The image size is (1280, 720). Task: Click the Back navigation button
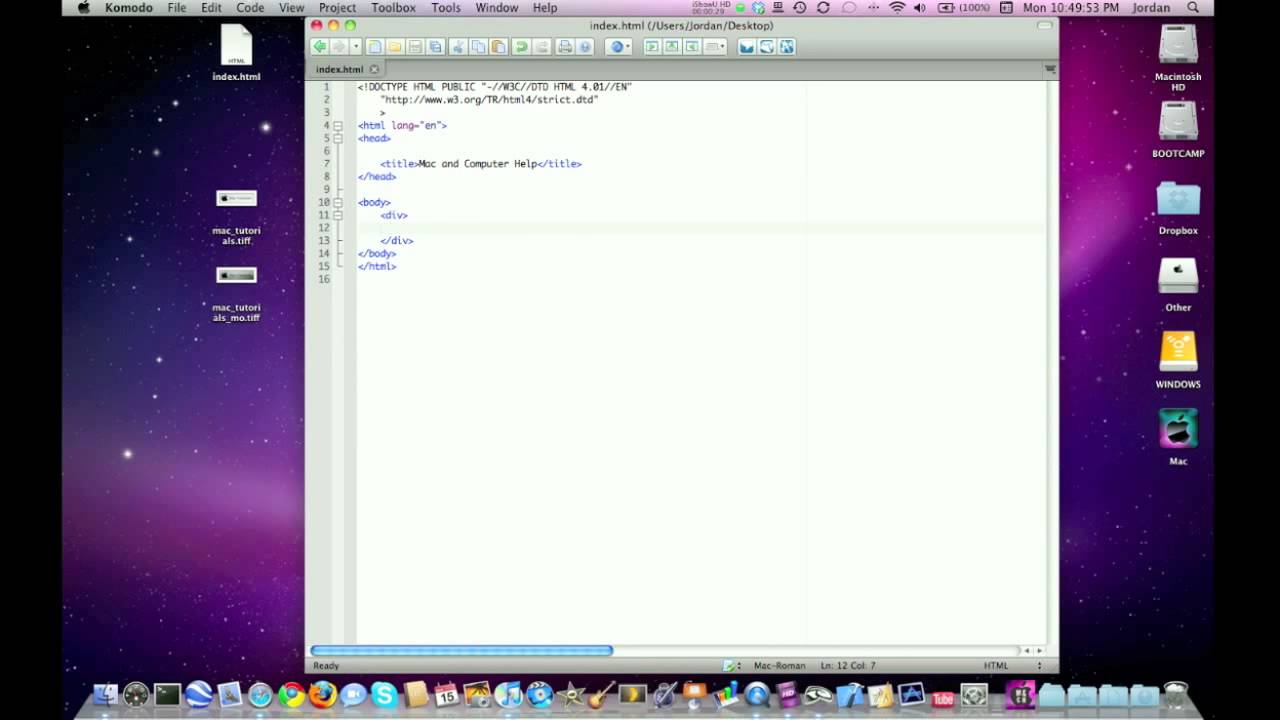(319, 46)
